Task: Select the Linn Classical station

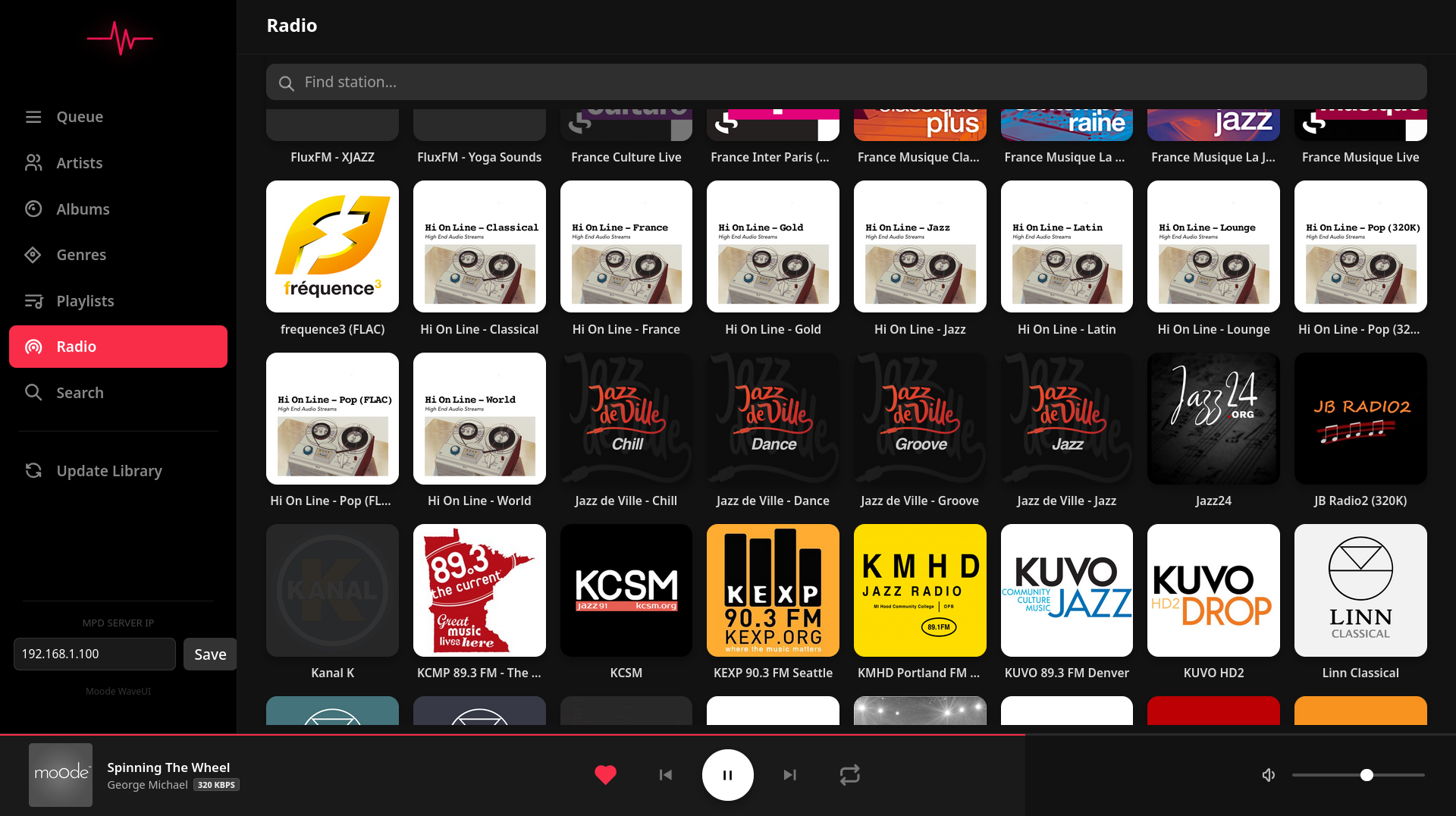Action: pos(1360,590)
